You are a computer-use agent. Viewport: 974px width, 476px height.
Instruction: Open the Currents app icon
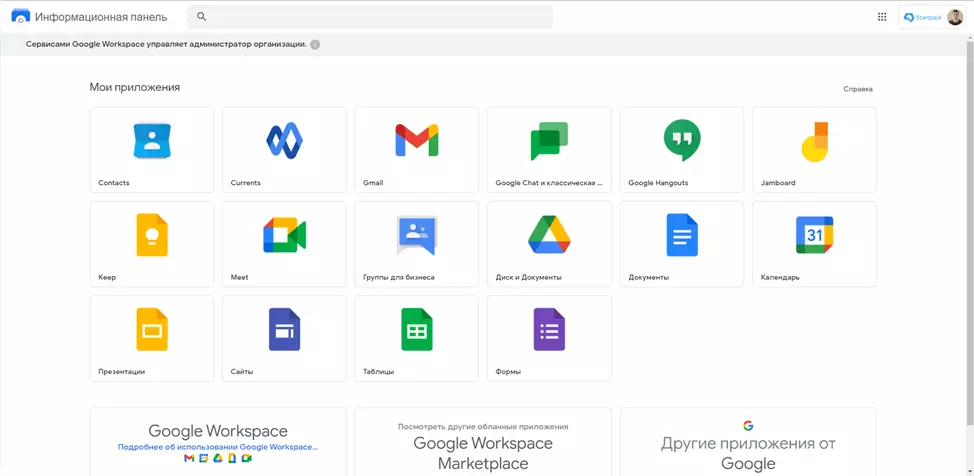tap(284, 141)
